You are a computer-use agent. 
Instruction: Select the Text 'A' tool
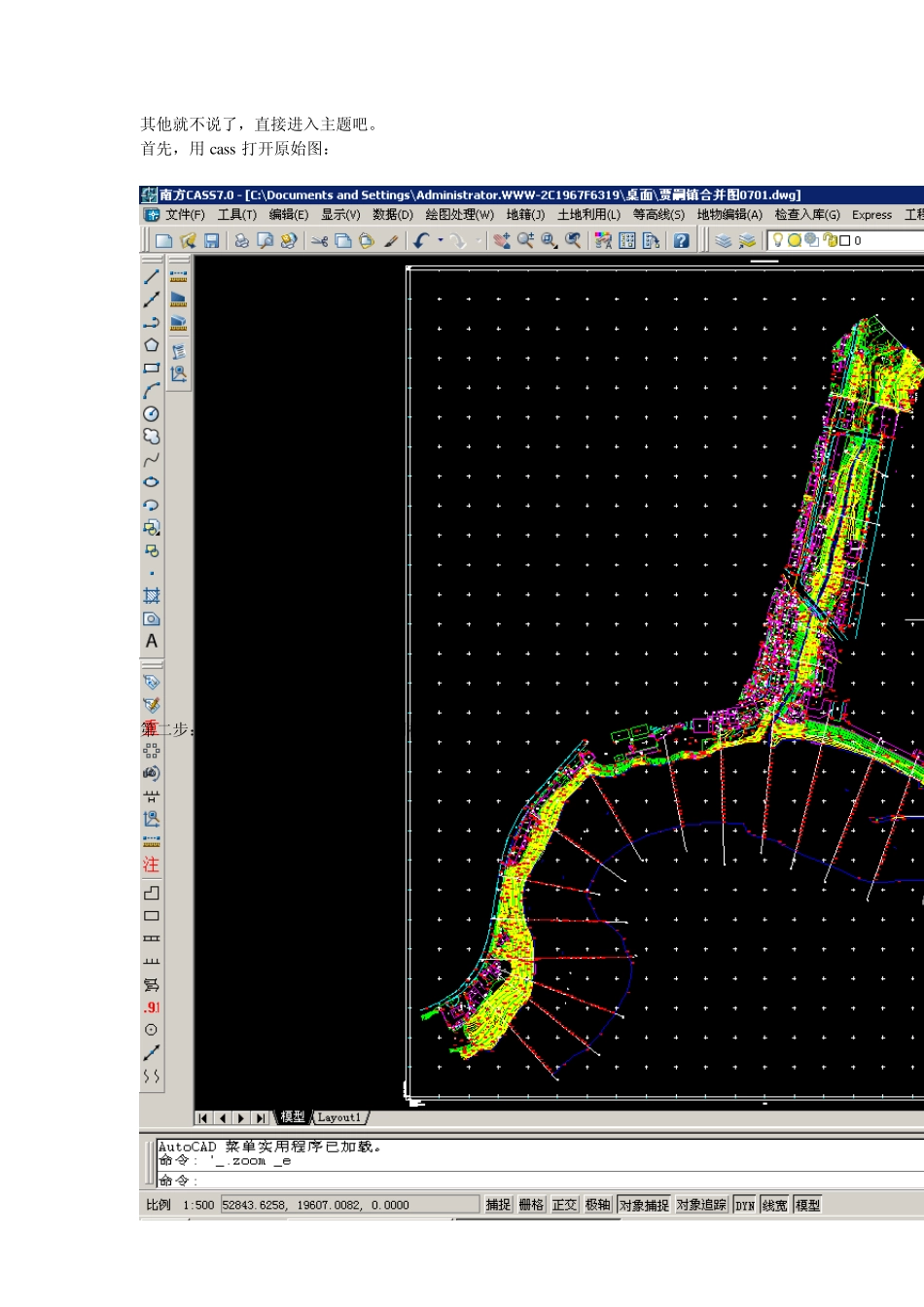pyautogui.click(x=152, y=642)
